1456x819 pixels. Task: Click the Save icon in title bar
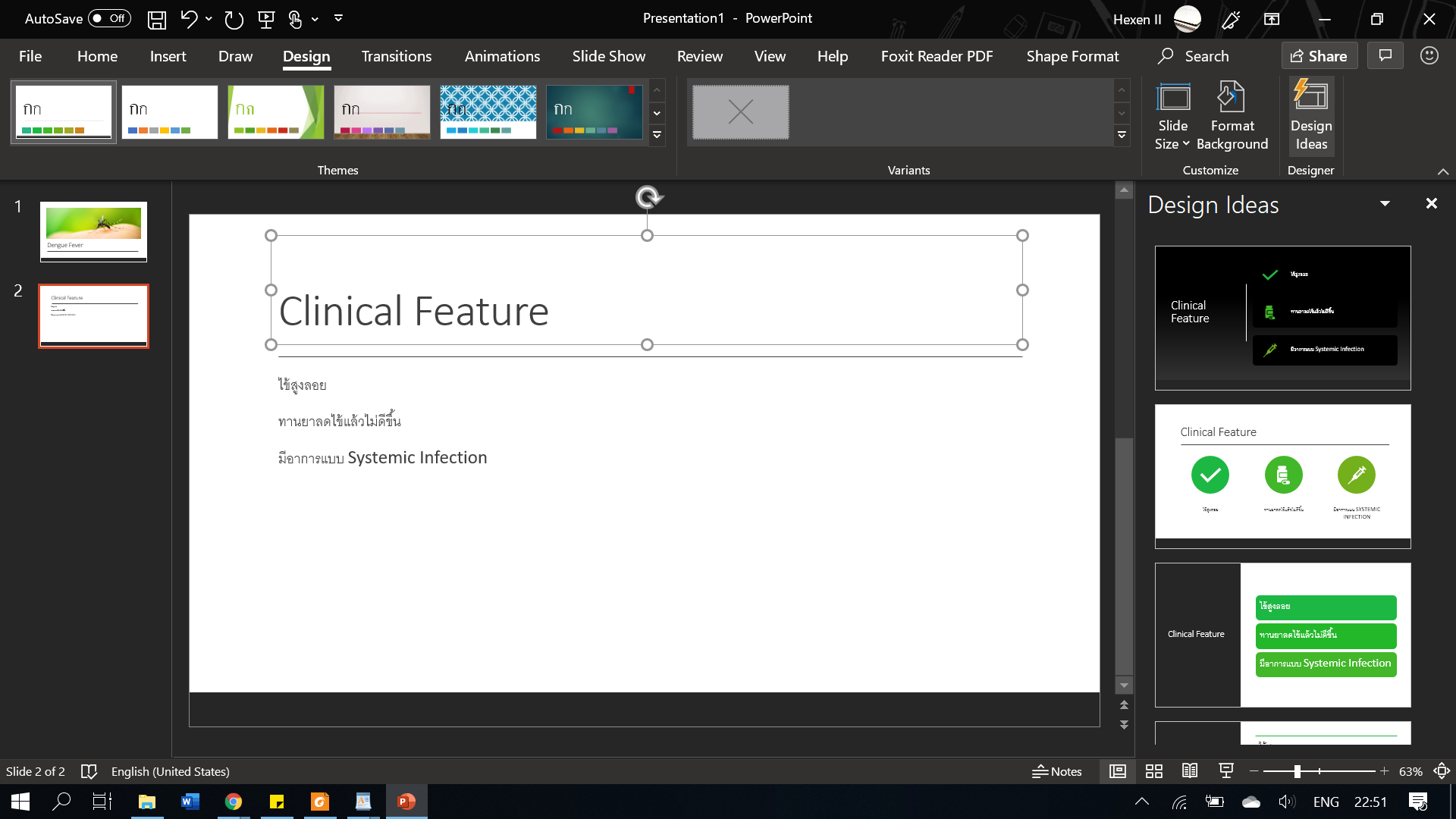coord(156,20)
